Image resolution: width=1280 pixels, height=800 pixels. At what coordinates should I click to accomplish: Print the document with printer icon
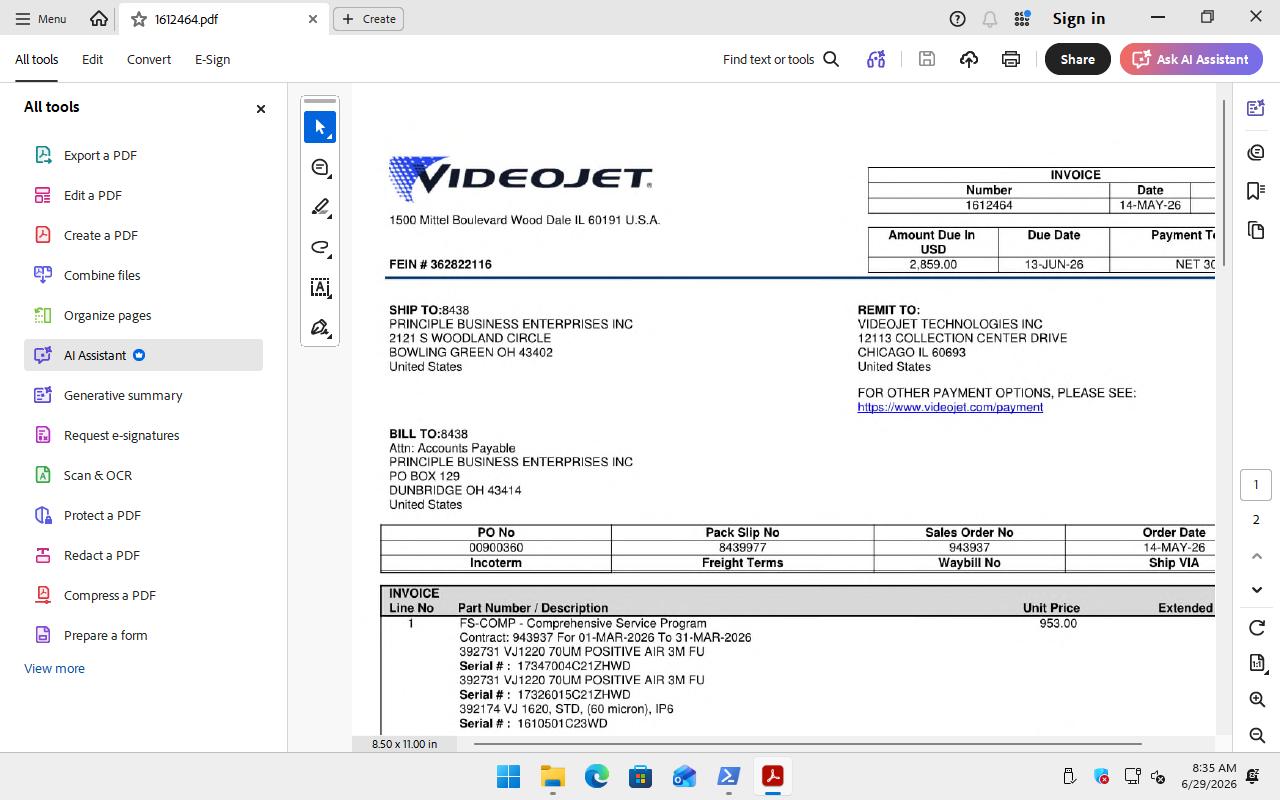1011,59
